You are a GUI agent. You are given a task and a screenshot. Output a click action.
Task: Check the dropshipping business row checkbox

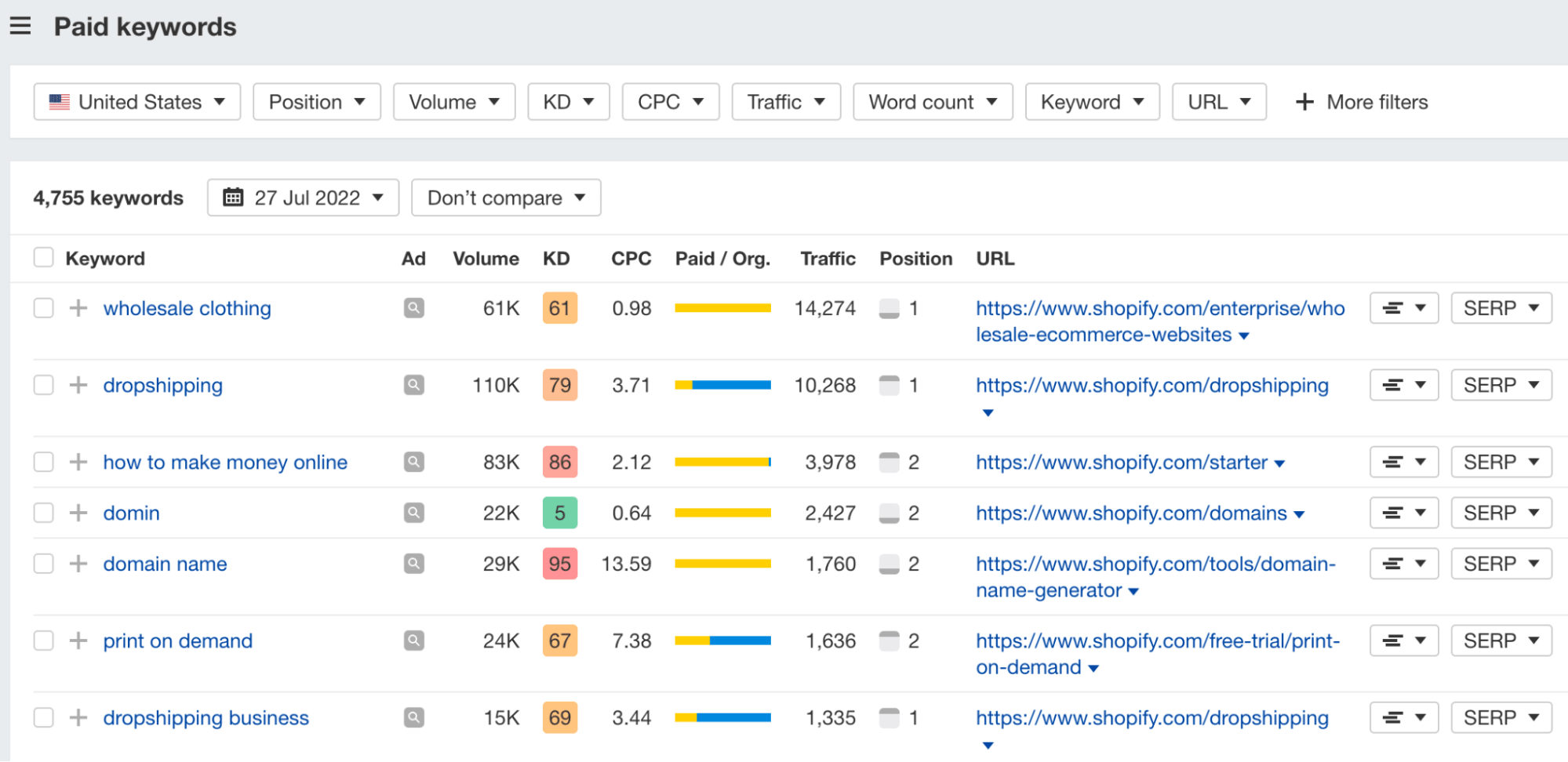click(x=44, y=717)
